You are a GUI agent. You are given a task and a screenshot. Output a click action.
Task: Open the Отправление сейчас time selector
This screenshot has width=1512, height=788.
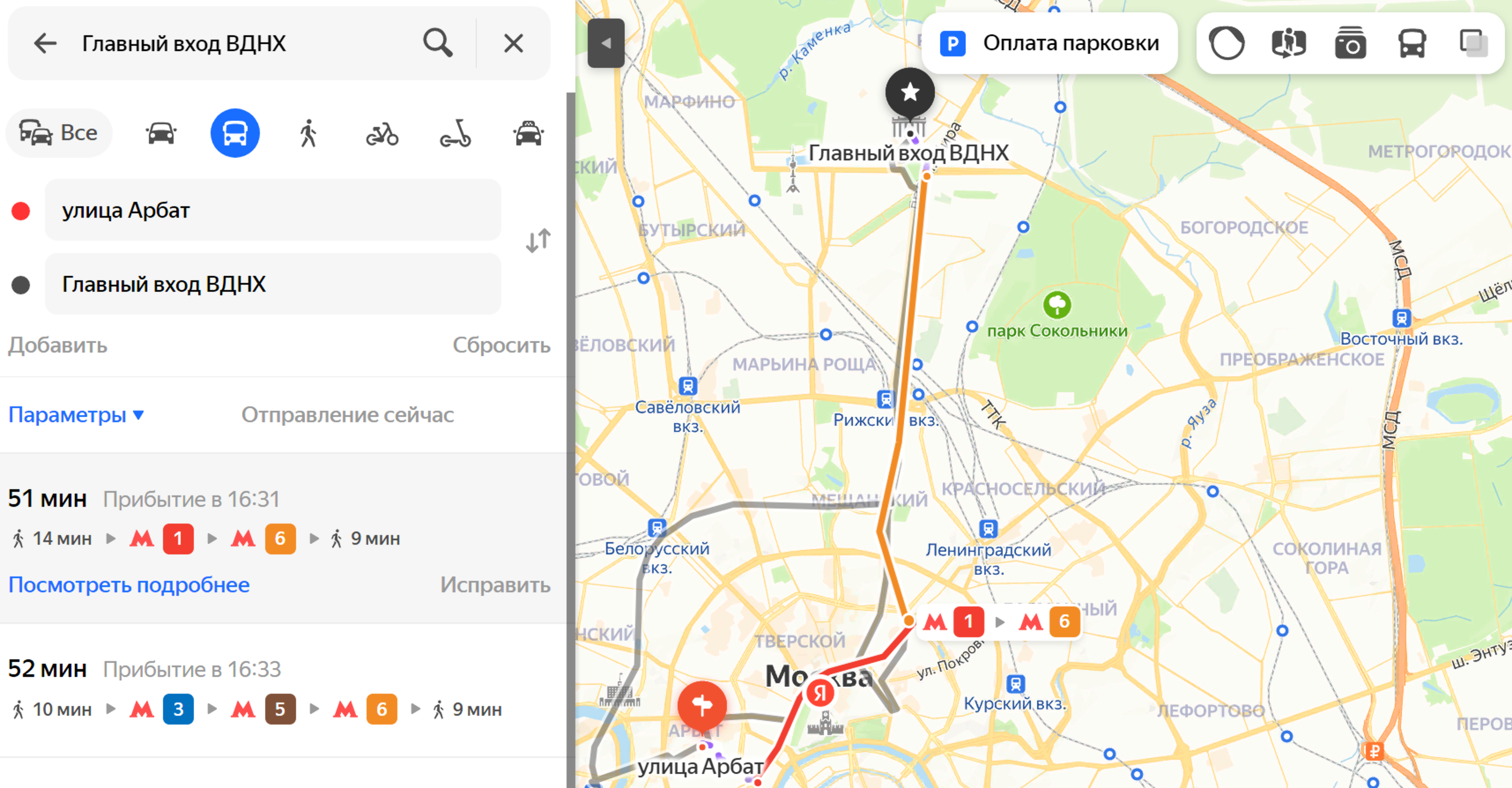348,415
